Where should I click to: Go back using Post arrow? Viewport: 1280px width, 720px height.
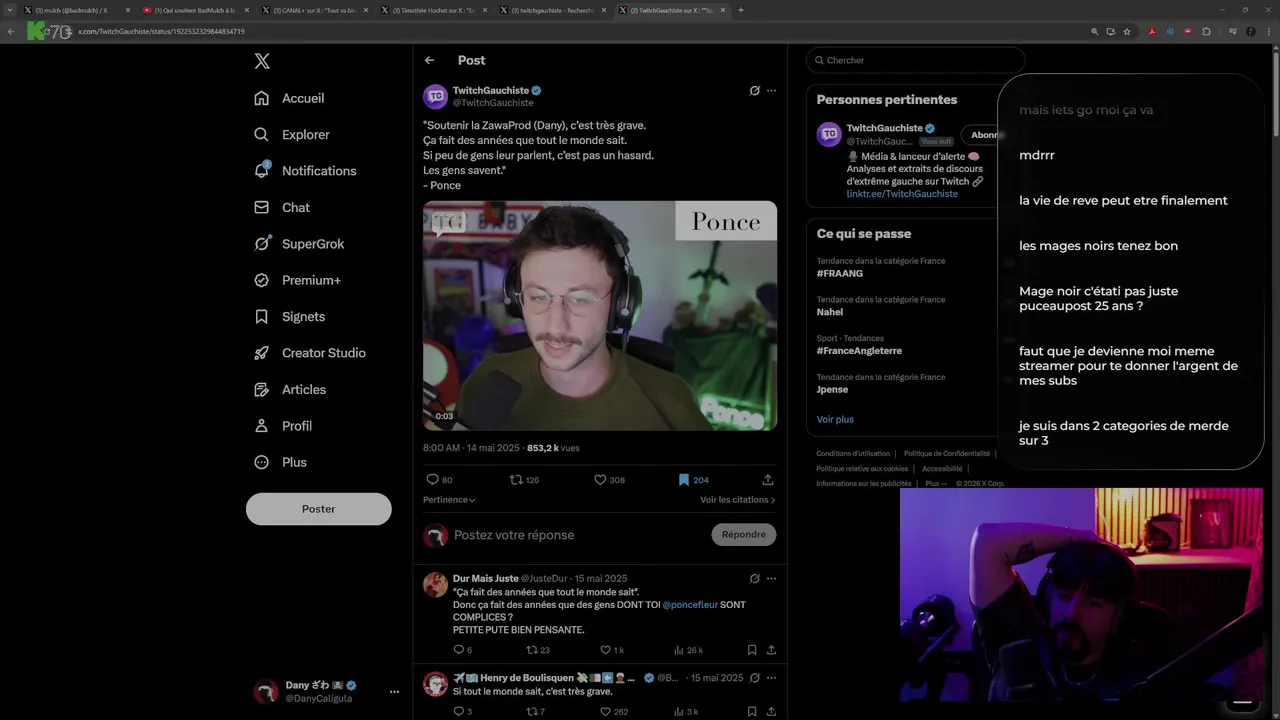click(x=429, y=60)
